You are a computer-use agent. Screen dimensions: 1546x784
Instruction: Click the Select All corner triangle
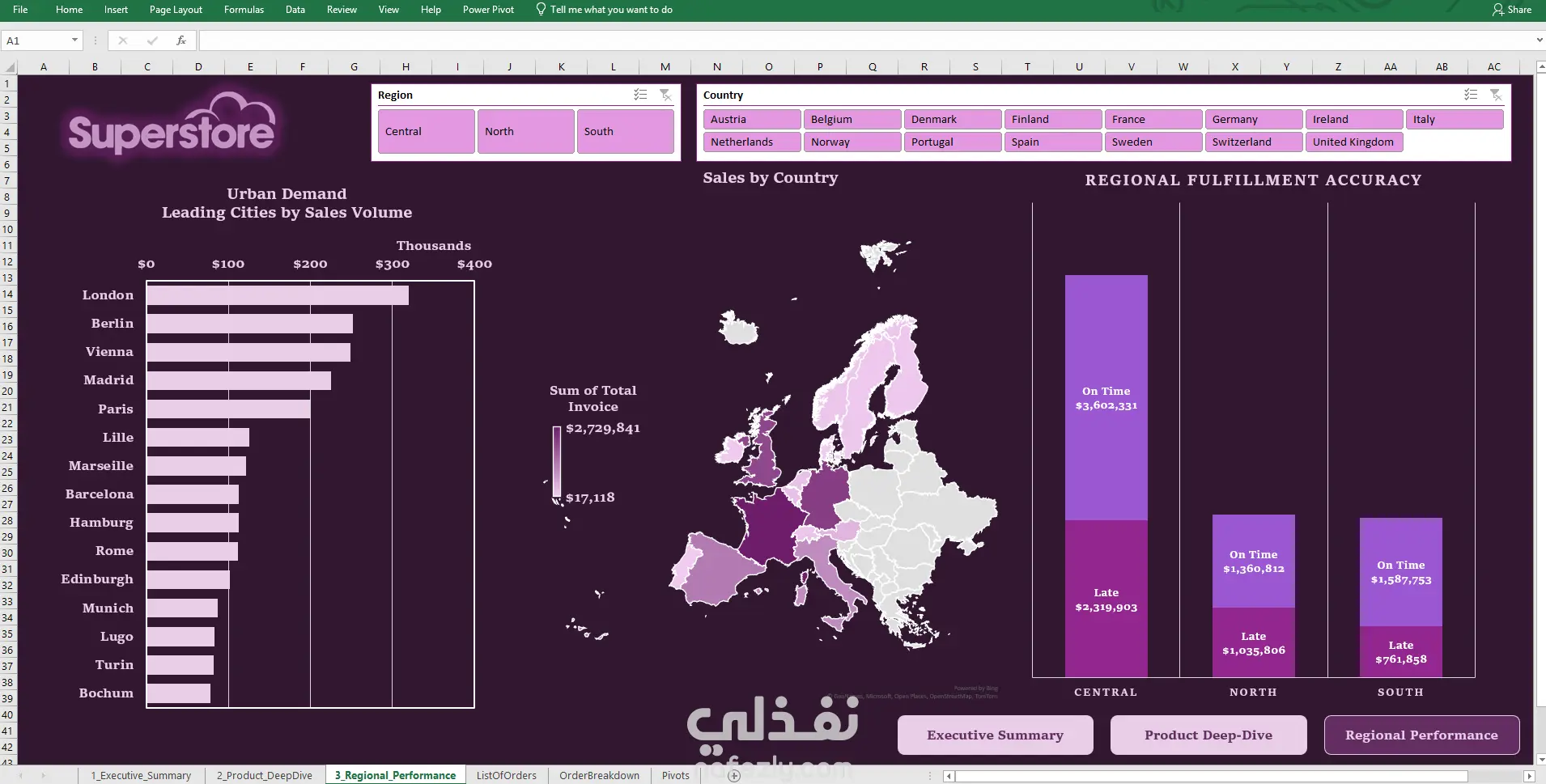(10, 67)
